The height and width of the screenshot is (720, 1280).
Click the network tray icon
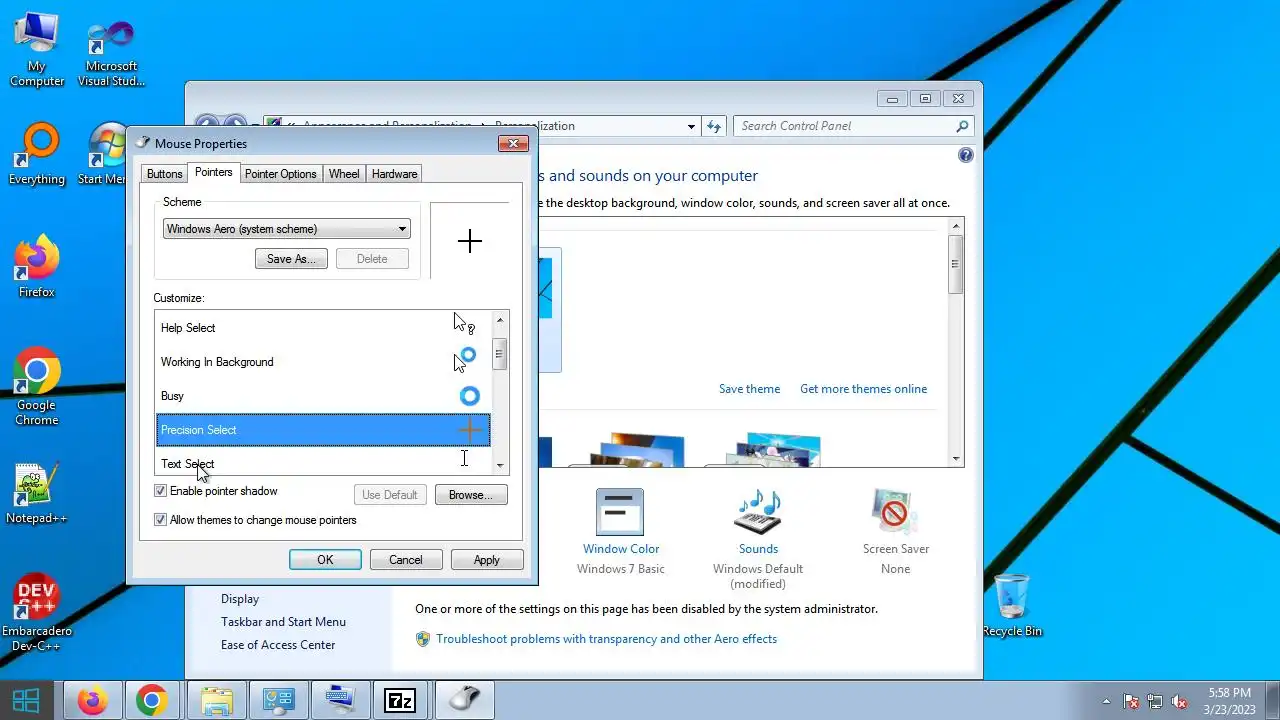[x=1156, y=702]
